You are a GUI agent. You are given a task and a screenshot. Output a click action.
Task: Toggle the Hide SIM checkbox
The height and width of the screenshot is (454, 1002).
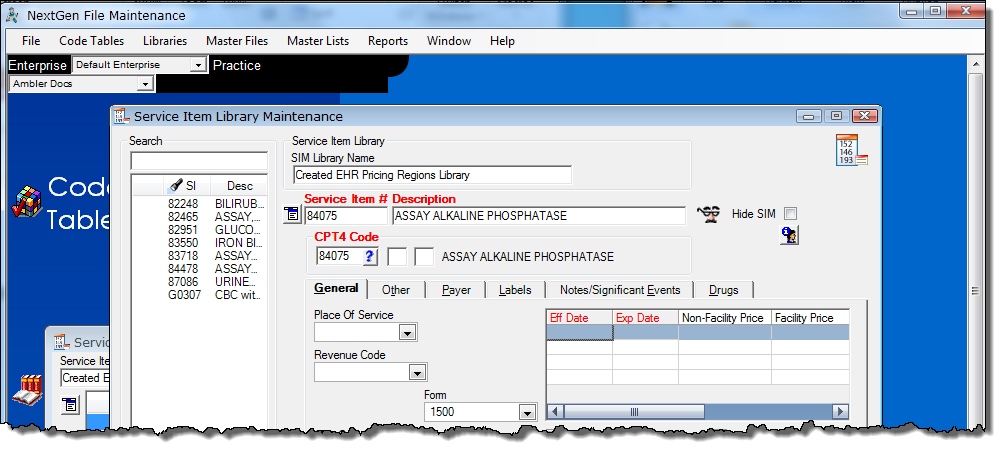coord(790,214)
